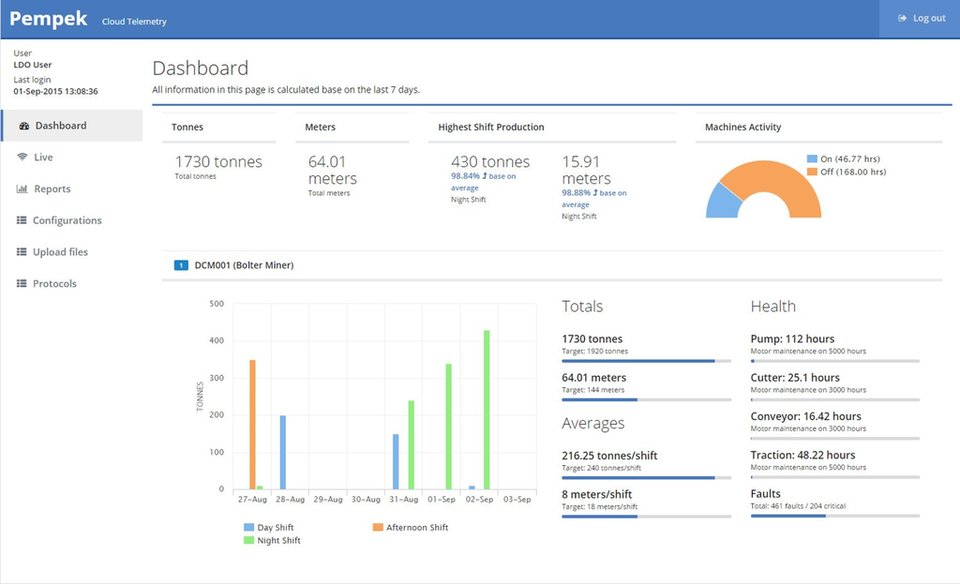Click the Protocols list icon
960x584 pixels.
point(22,284)
